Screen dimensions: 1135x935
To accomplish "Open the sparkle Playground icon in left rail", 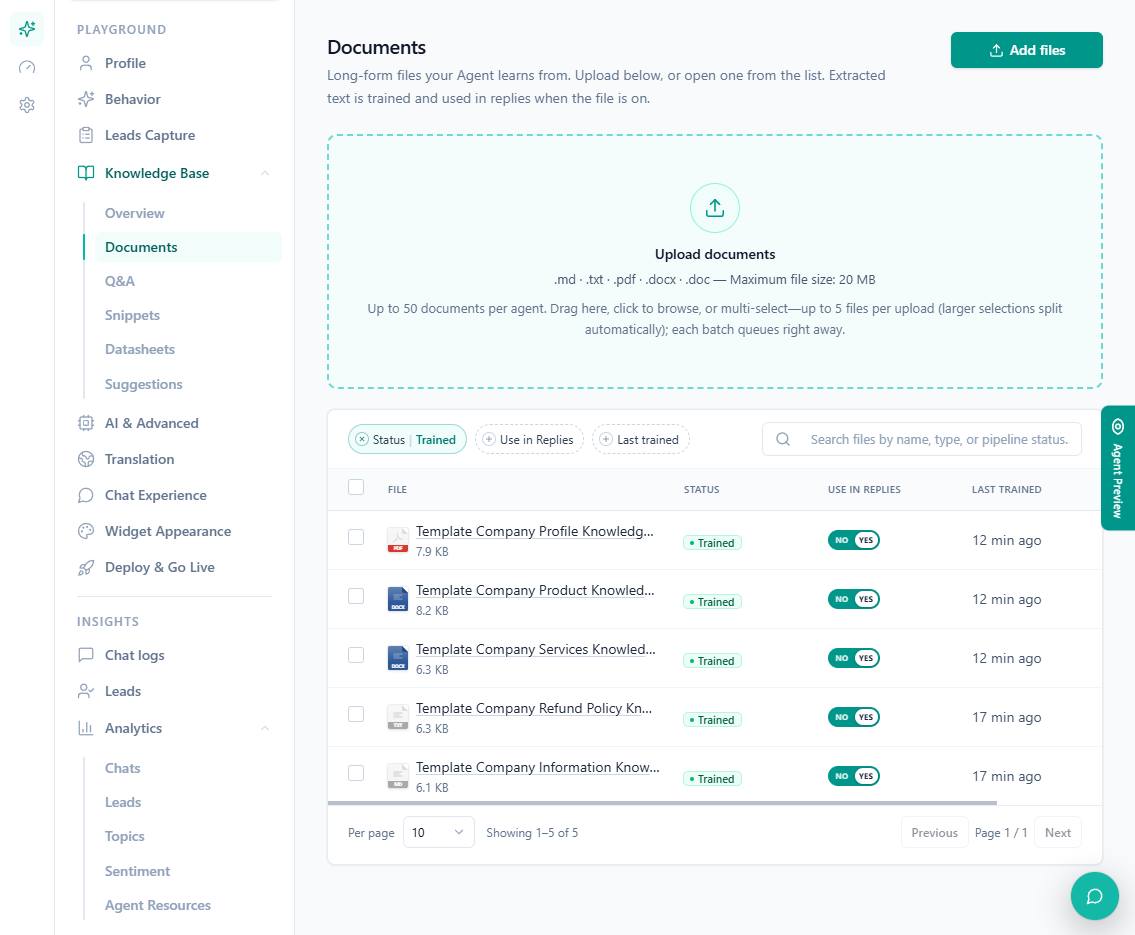I will pyautogui.click(x=27, y=29).
